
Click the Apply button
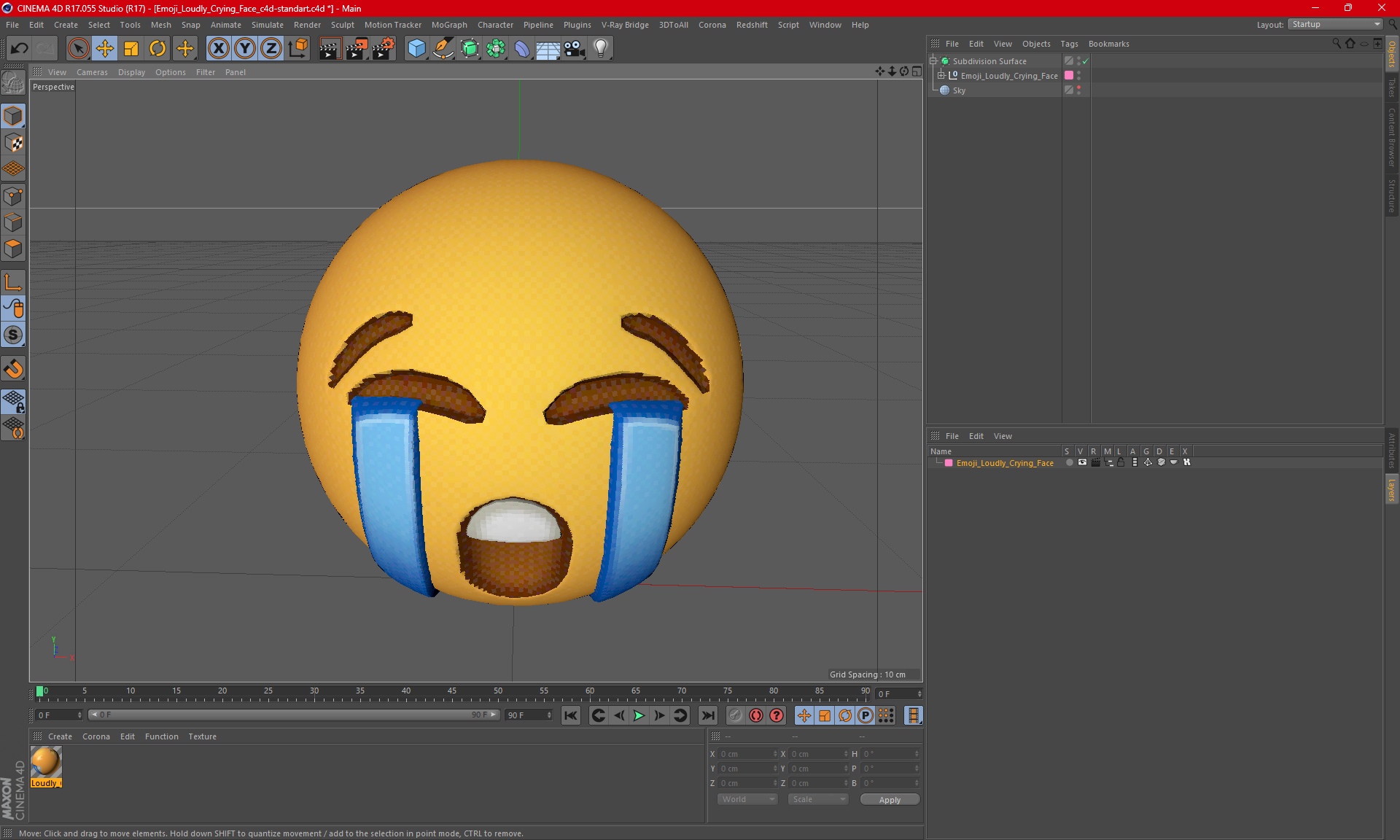click(889, 800)
